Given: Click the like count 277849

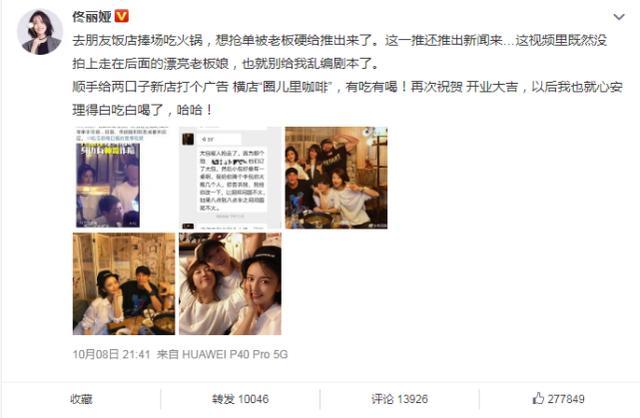Looking at the screenshot, I should coord(566,399).
